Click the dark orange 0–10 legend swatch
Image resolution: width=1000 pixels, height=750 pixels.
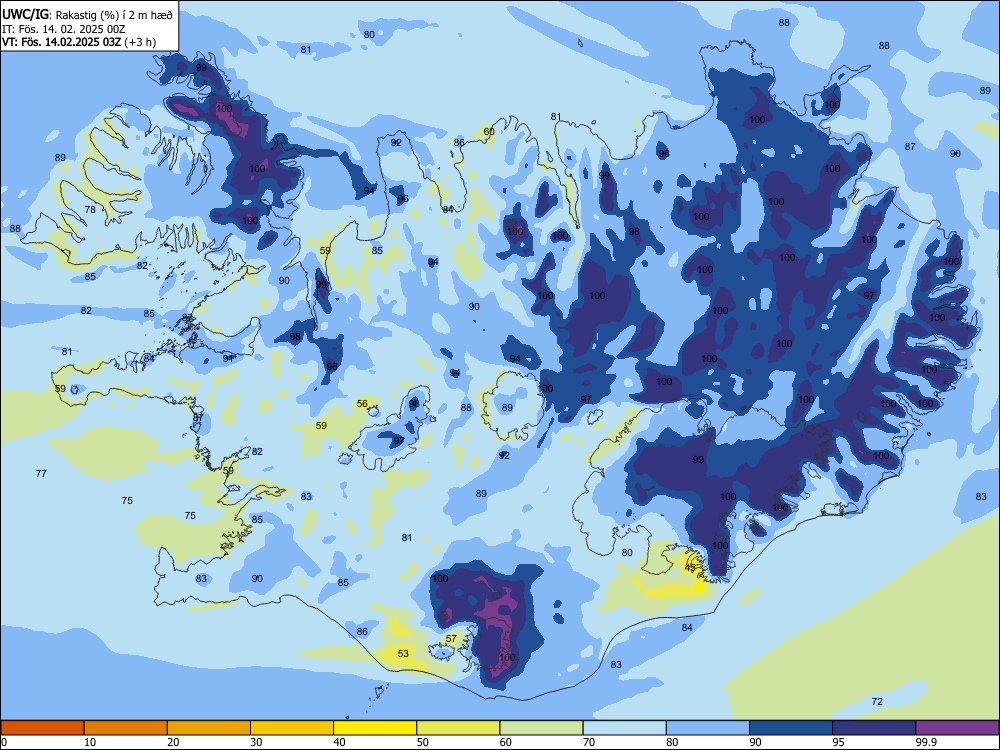point(42,728)
